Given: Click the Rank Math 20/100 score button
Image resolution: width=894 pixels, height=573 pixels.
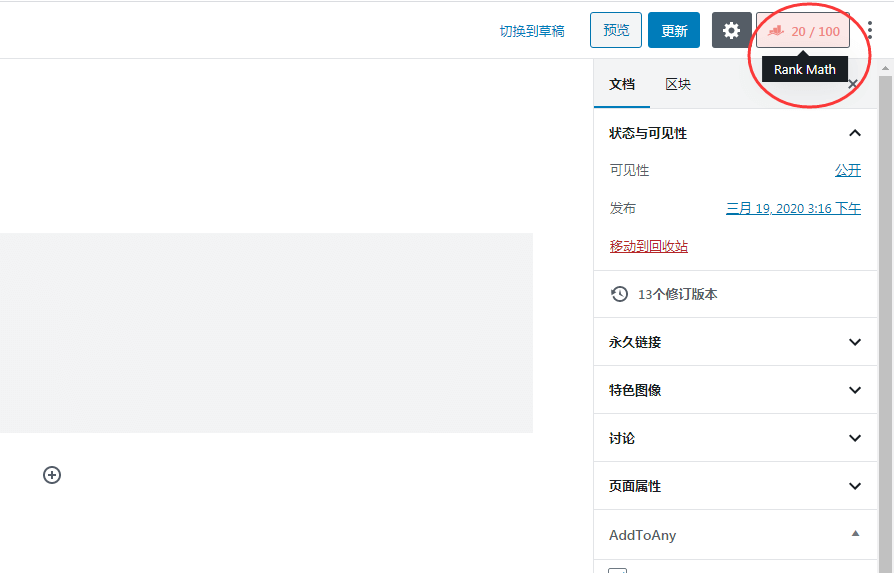Looking at the screenshot, I should [x=803, y=31].
